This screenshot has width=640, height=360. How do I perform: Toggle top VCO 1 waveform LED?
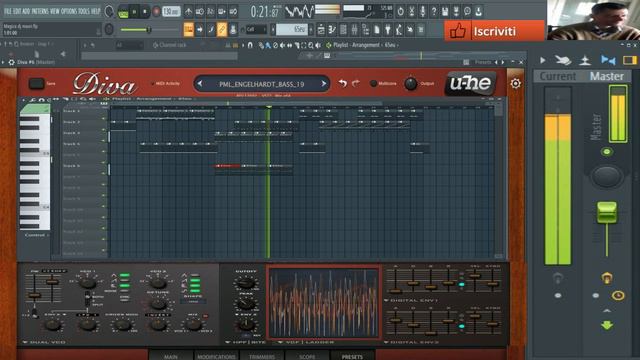click(x=124, y=276)
